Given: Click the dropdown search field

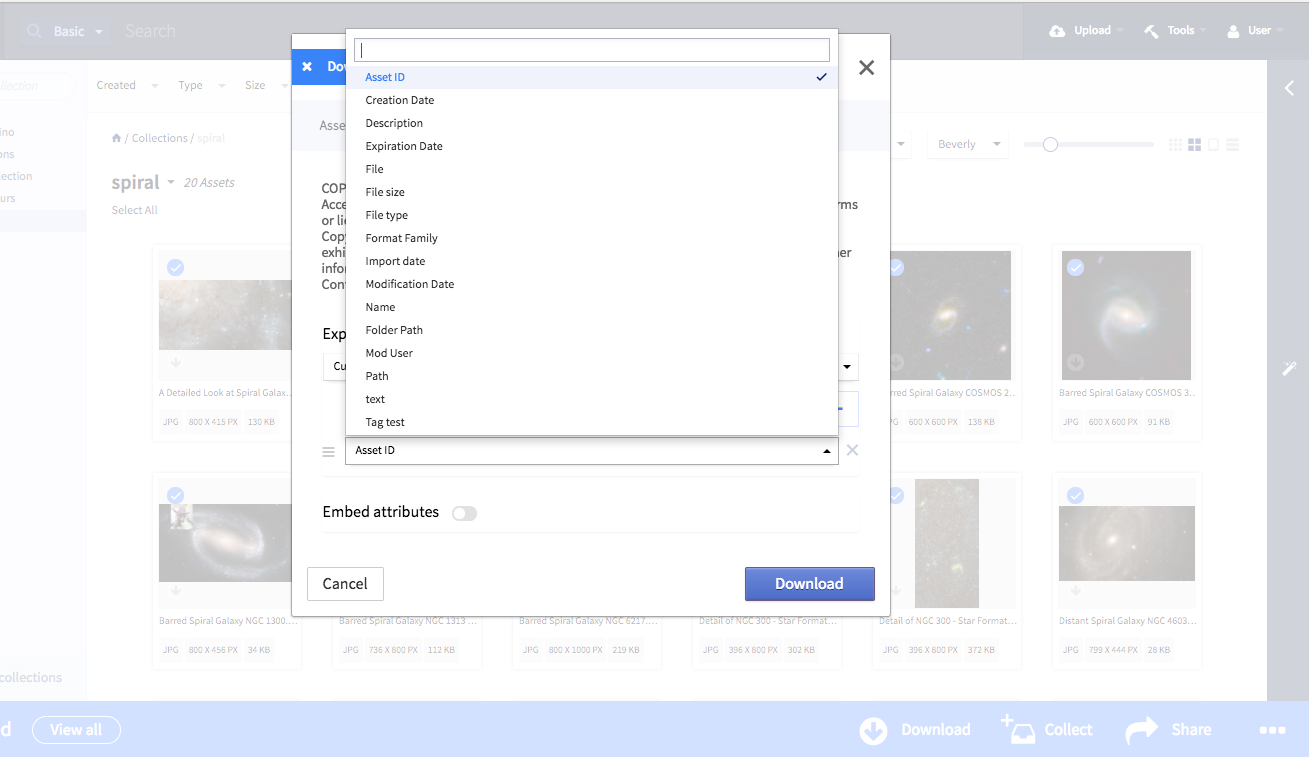Looking at the screenshot, I should pos(592,50).
